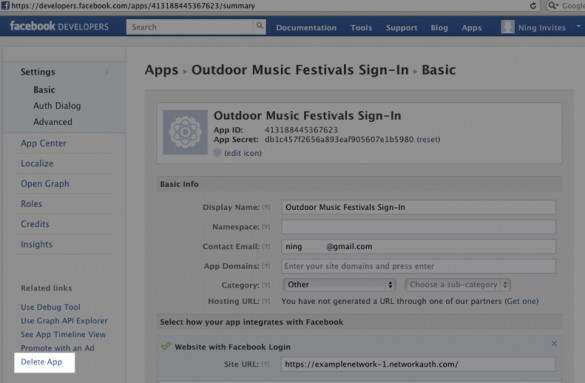Open the Category dropdown set to Other

(339, 285)
